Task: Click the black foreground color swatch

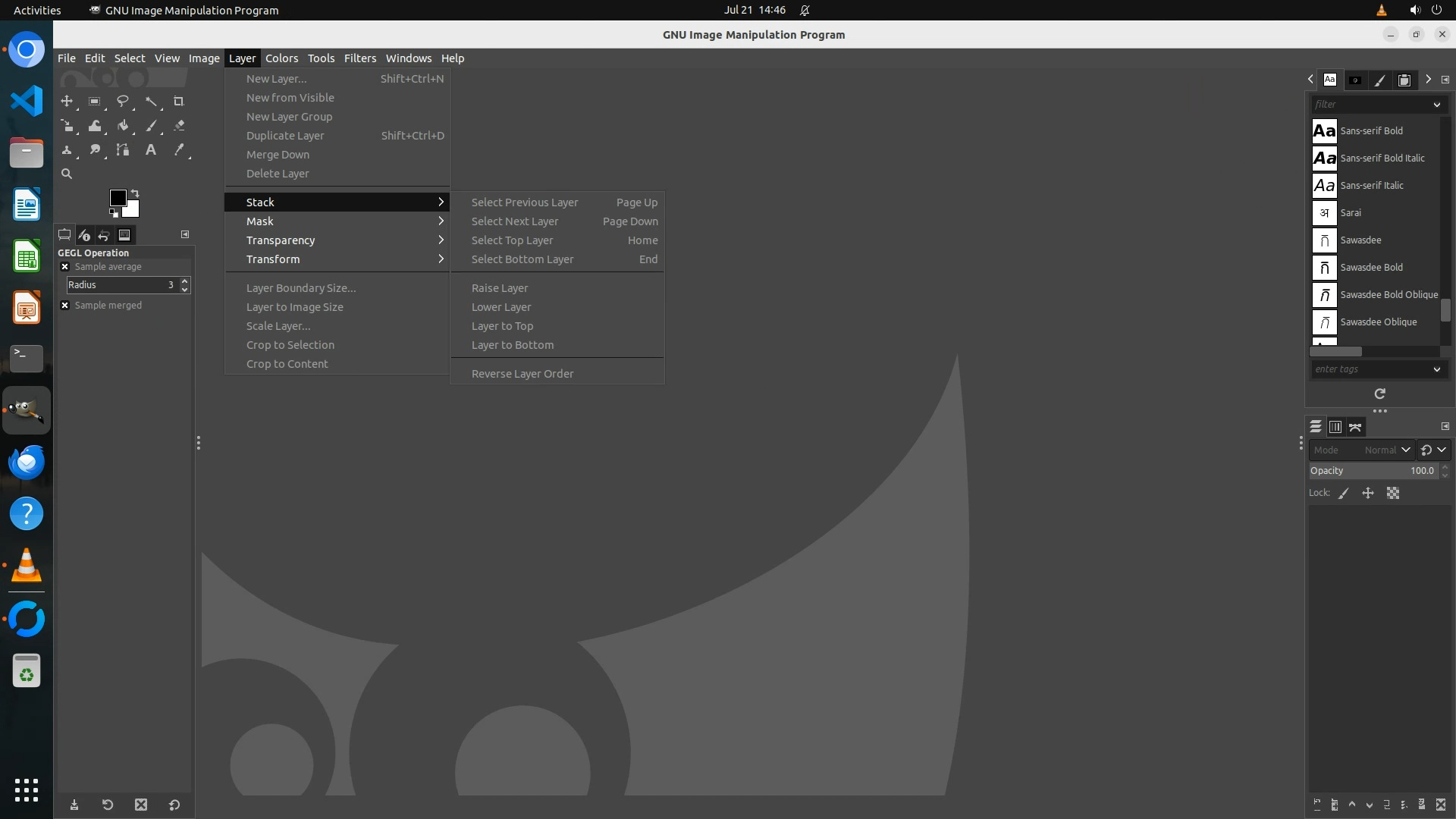Action: tap(118, 198)
